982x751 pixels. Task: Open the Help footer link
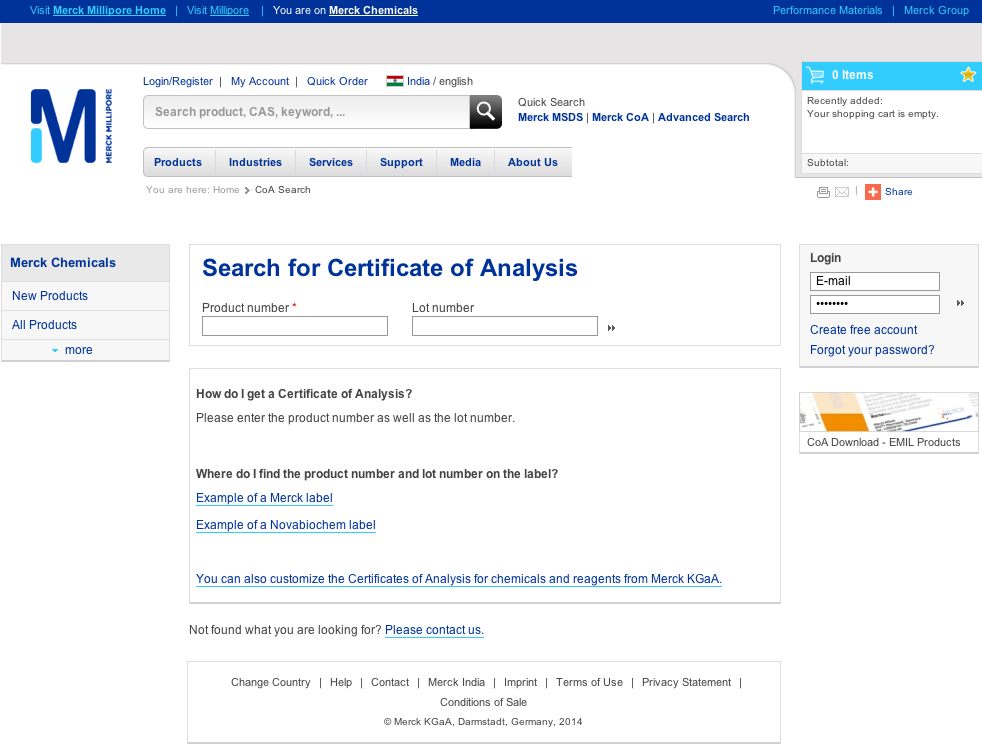click(x=341, y=682)
